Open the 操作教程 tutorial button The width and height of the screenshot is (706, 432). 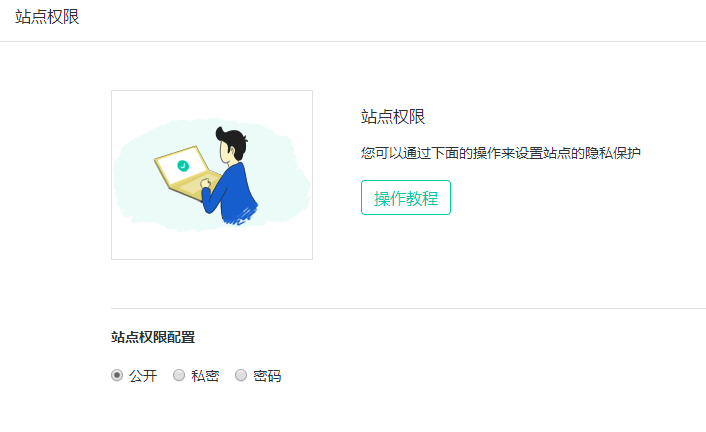pos(406,198)
